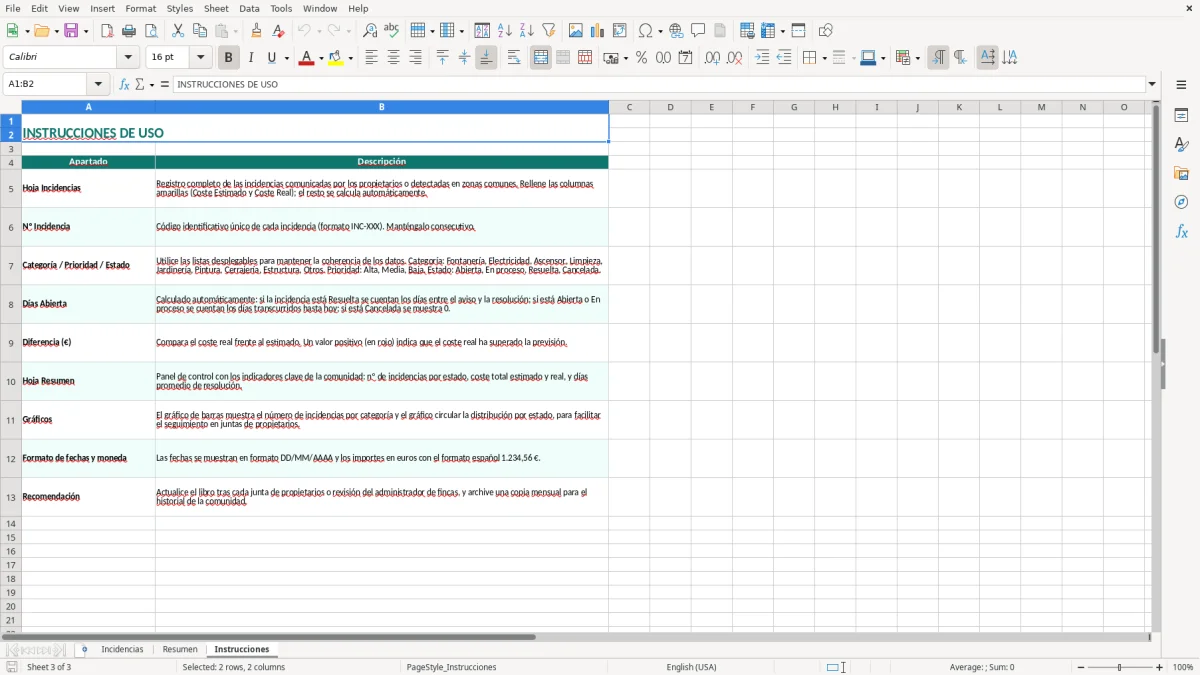The image size is (1200, 675).
Task: Click the Save document icon
Action: [71, 31]
